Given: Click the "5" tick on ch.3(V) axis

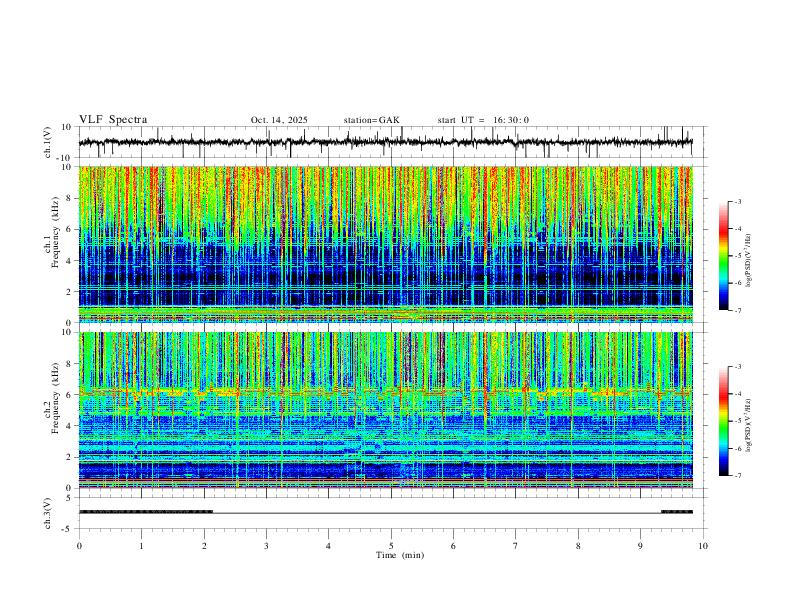Looking at the screenshot, I should pos(69,497).
